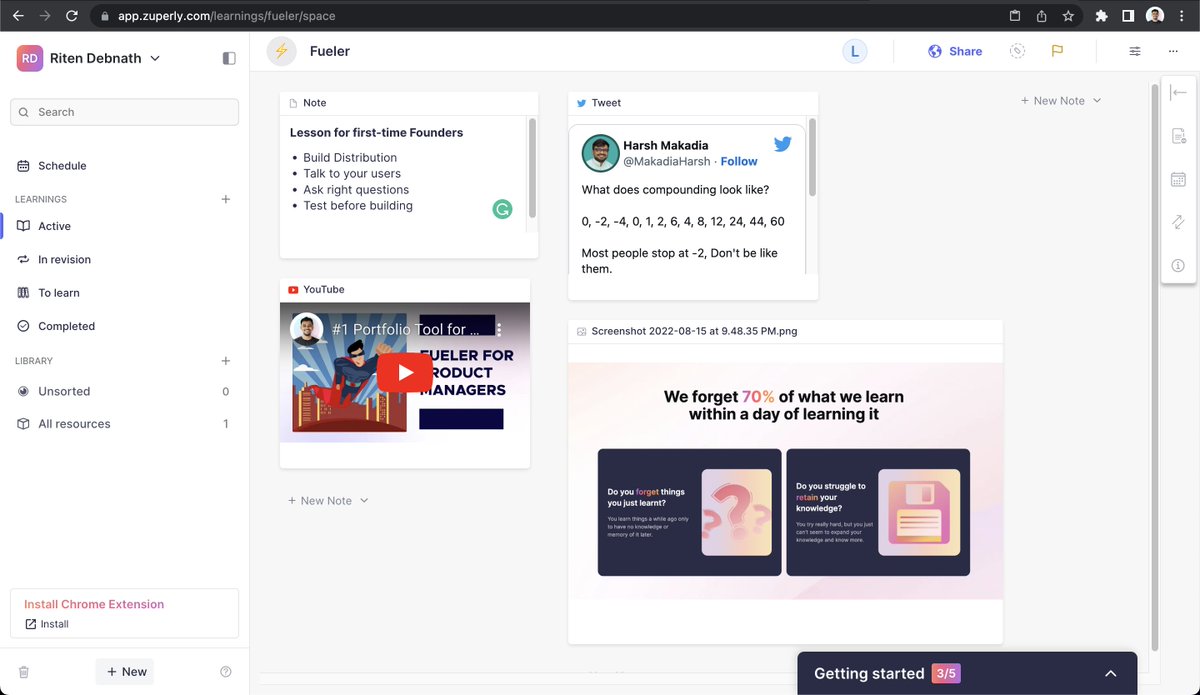Open the help question mark icon
This screenshot has width=1200, height=695.
tap(226, 672)
